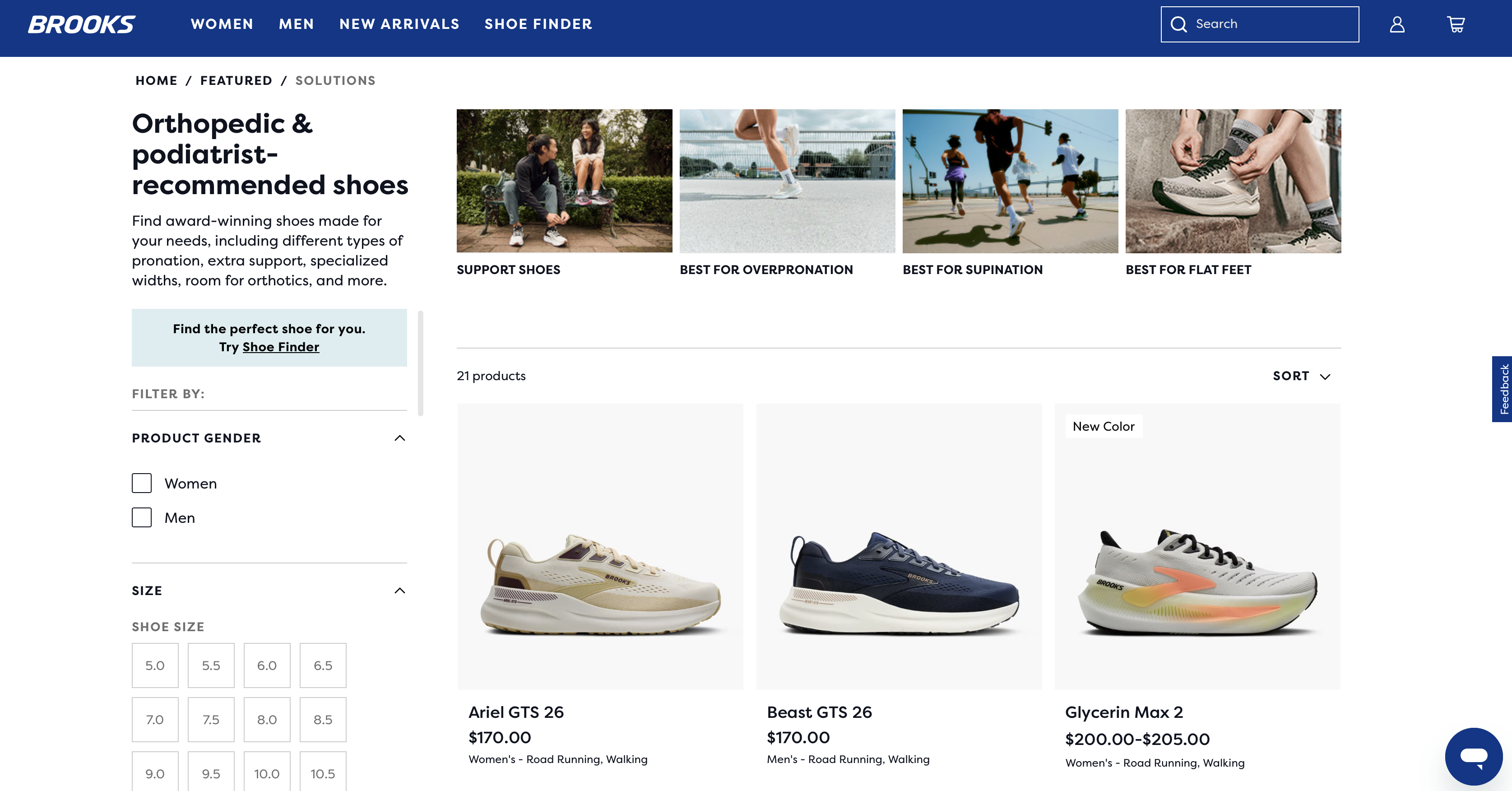Click the '21 products' count text
Image resolution: width=1512 pixels, height=791 pixels.
click(491, 376)
